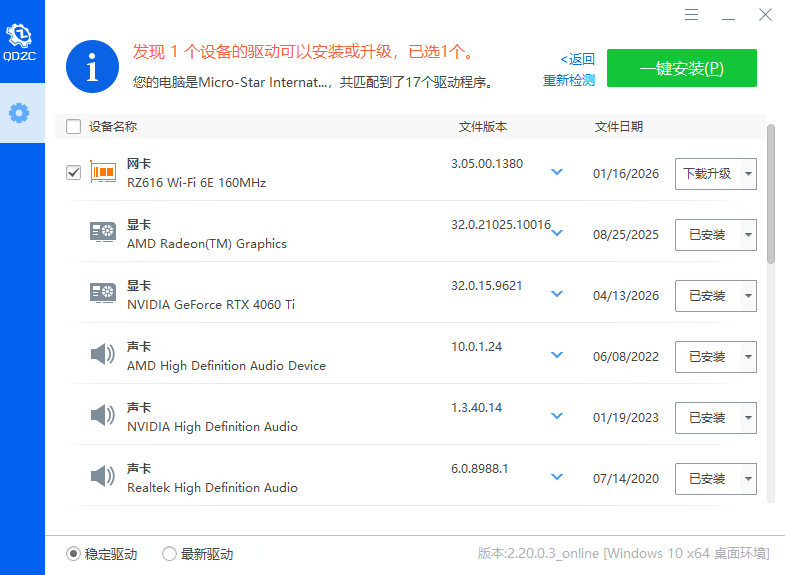Click 已安装 button for NVIDIA High Definition Audio
Image resolution: width=785 pixels, height=575 pixels.
point(708,418)
